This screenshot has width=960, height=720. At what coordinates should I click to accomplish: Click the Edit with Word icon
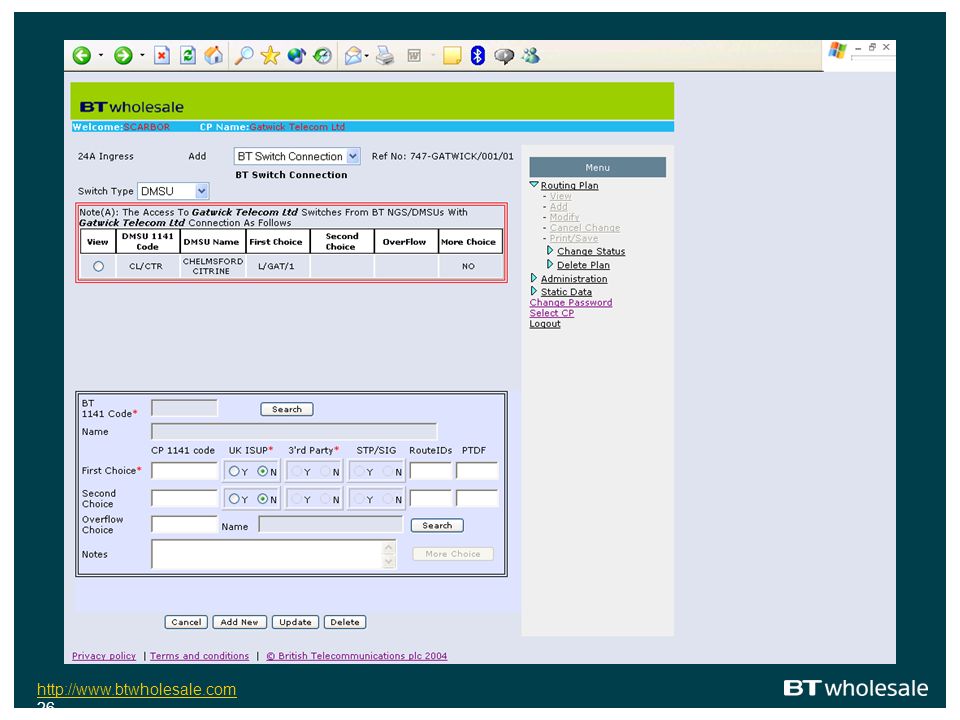[414, 56]
